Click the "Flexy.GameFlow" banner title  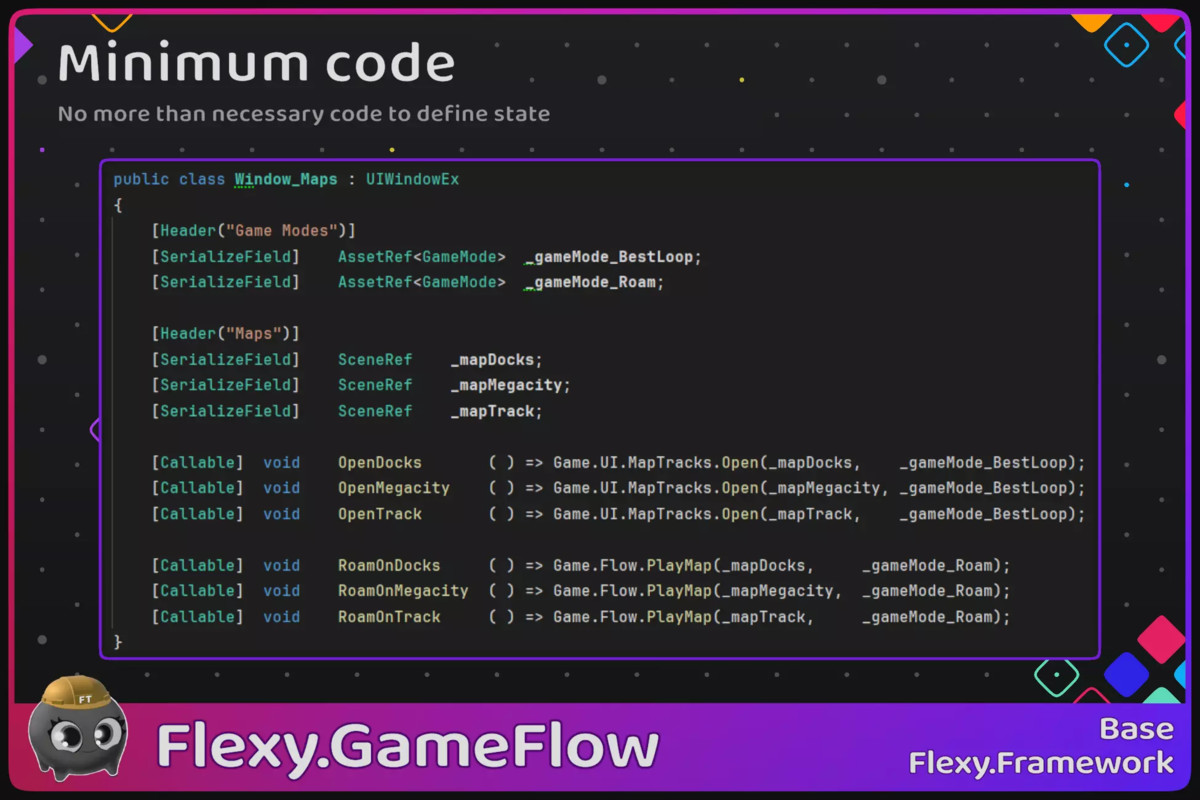(x=407, y=747)
